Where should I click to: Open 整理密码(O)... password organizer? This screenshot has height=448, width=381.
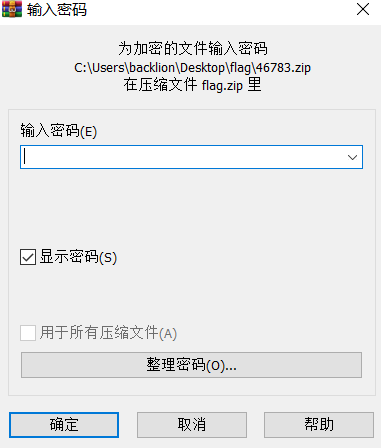(191, 365)
